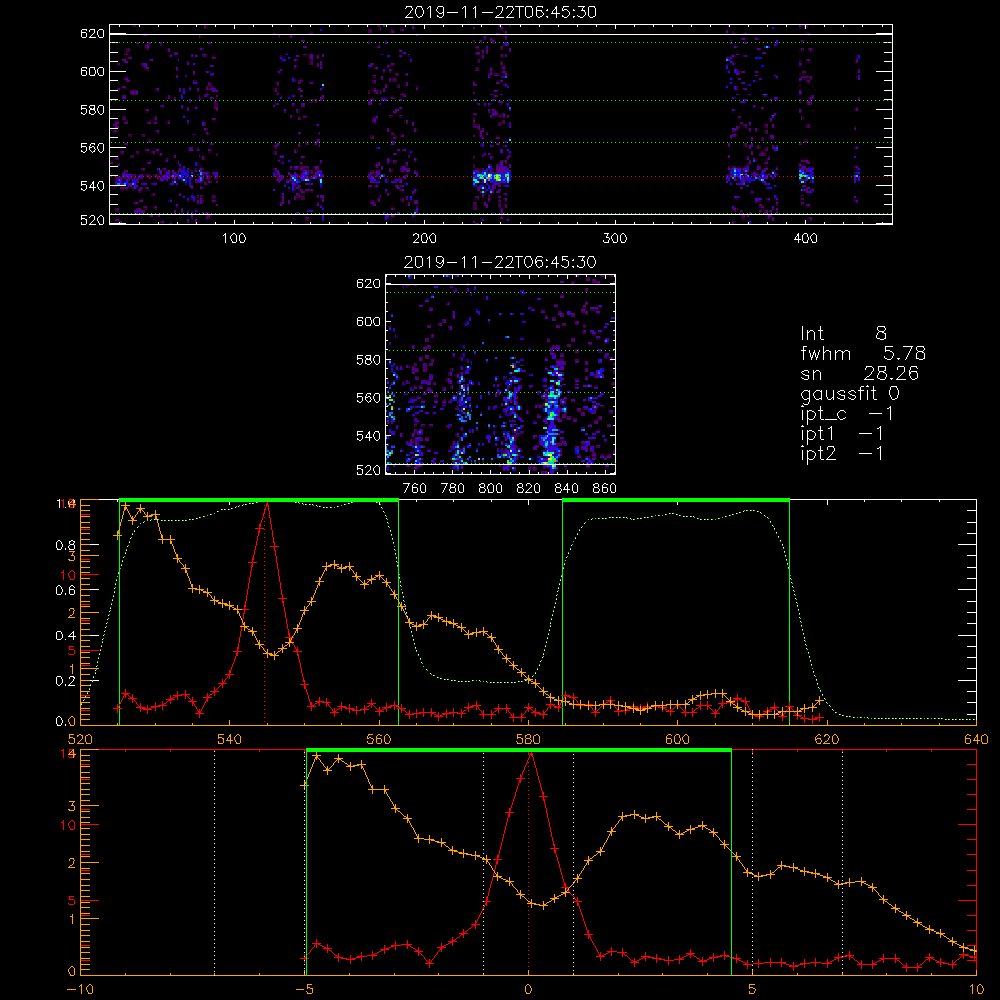
Task: Select the 'ipt1 -1' readout line
Action: (842, 434)
